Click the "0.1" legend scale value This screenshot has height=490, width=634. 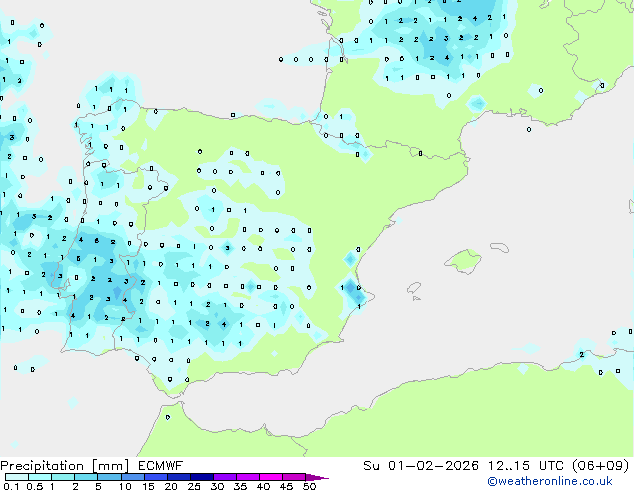(x=11, y=486)
